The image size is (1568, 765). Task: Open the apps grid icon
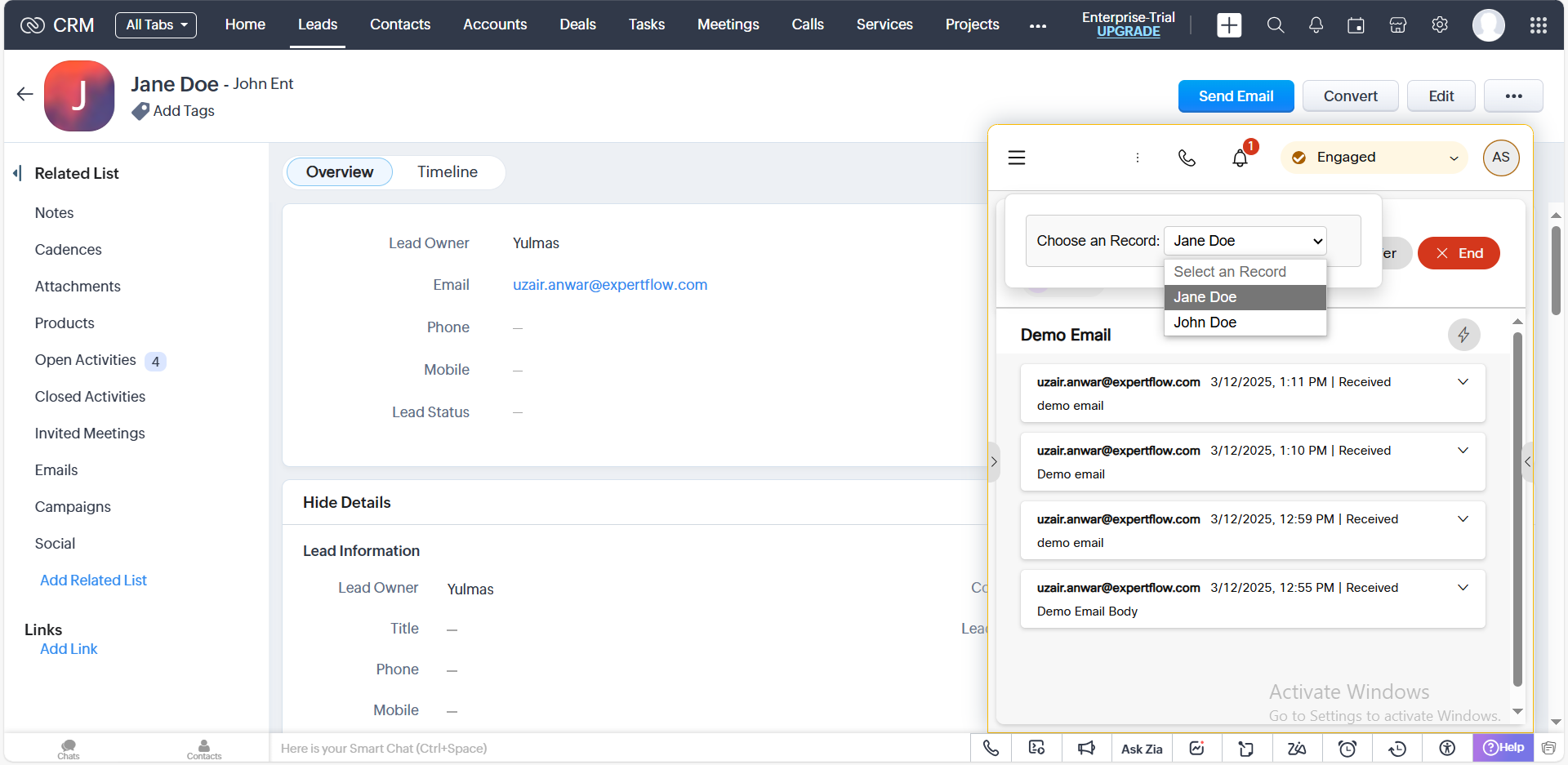1538,25
